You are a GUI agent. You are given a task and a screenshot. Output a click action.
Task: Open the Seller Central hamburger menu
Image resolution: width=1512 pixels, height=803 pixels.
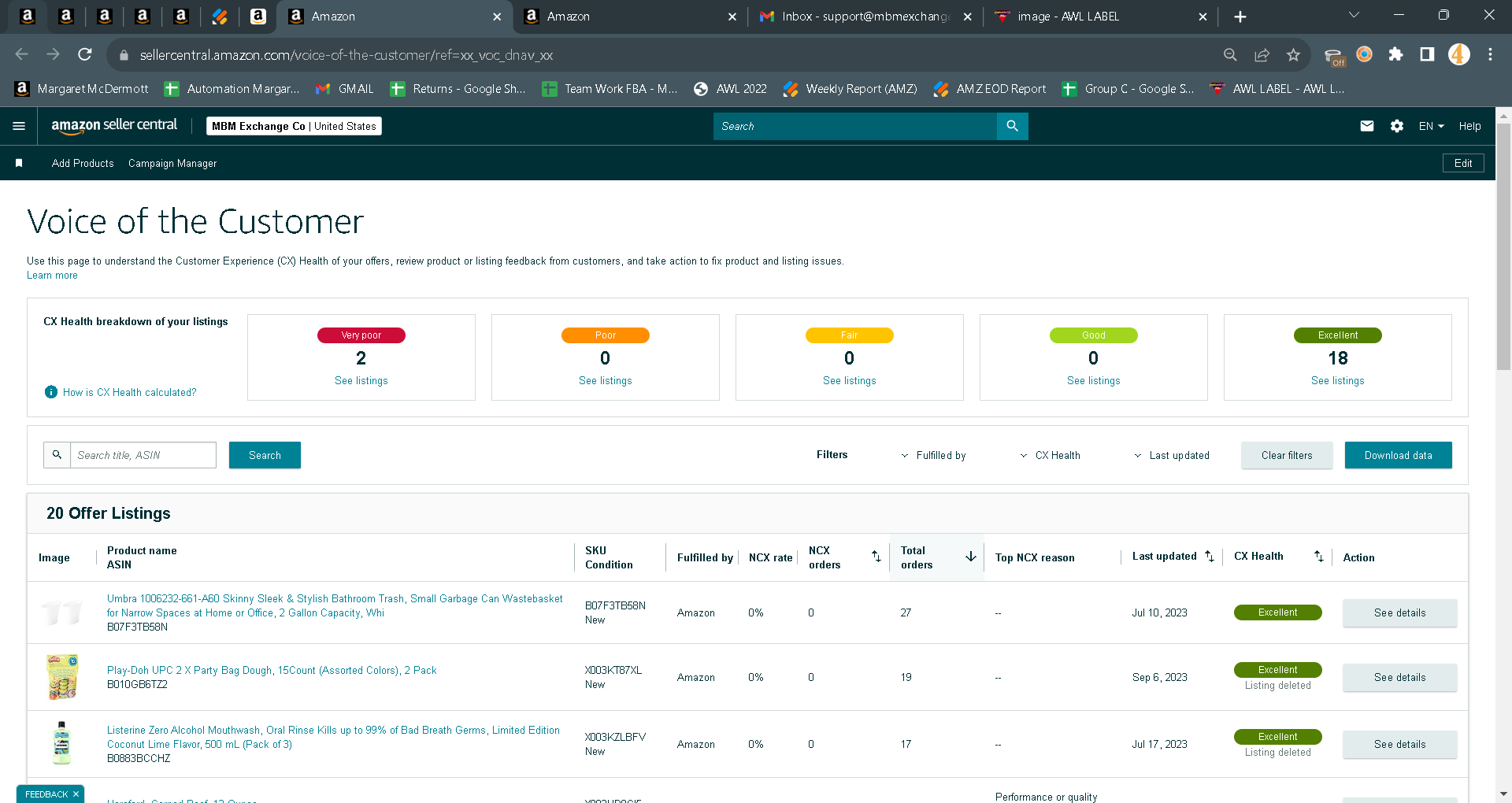[x=19, y=126]
